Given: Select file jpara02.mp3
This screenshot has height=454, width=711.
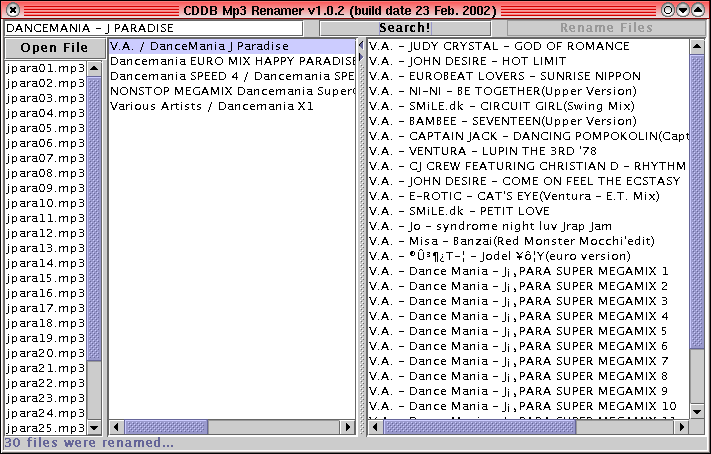Looking at the screenshot, I should tap(45, 83).
